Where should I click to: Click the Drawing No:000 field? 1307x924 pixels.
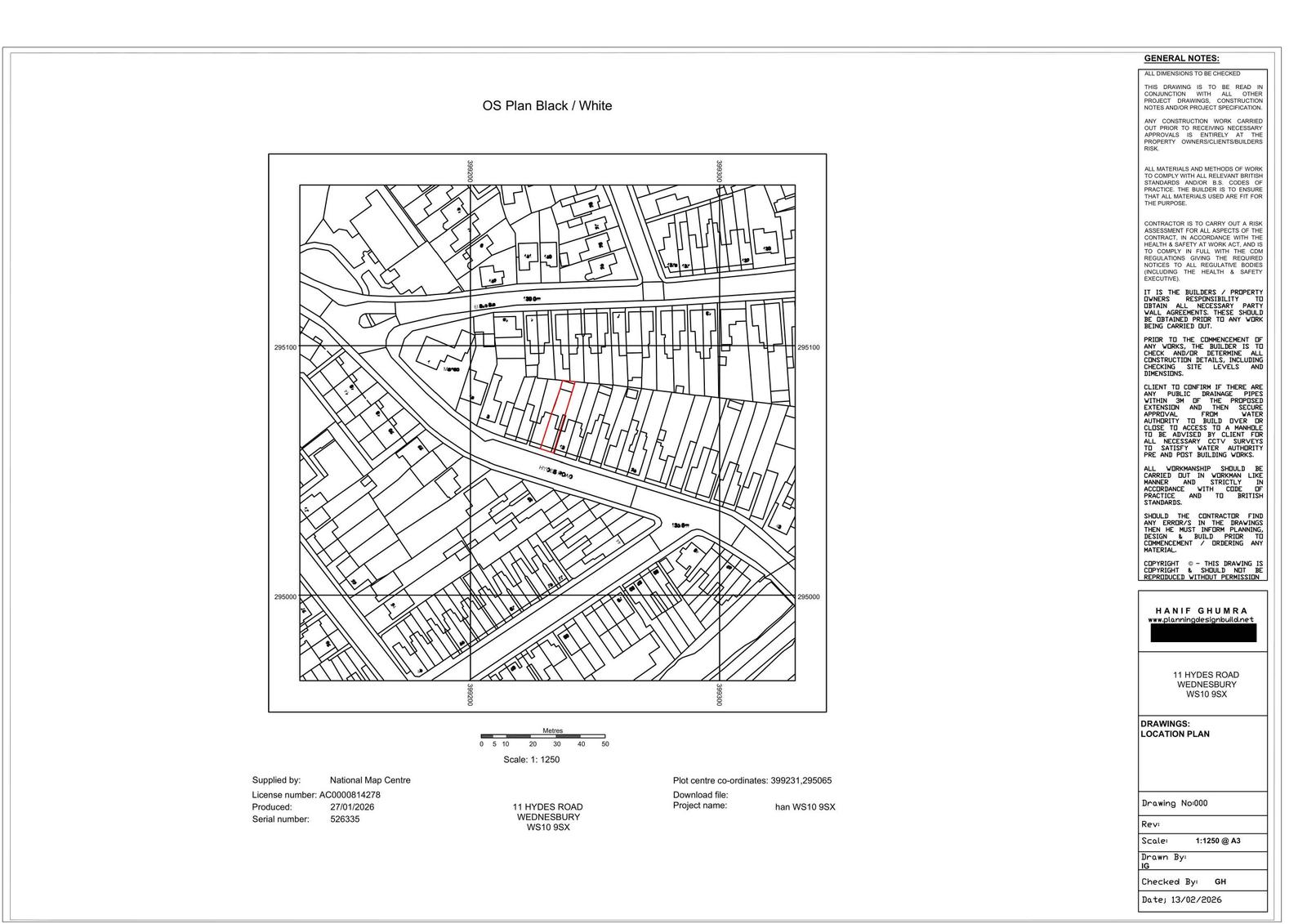(1174, 803)
